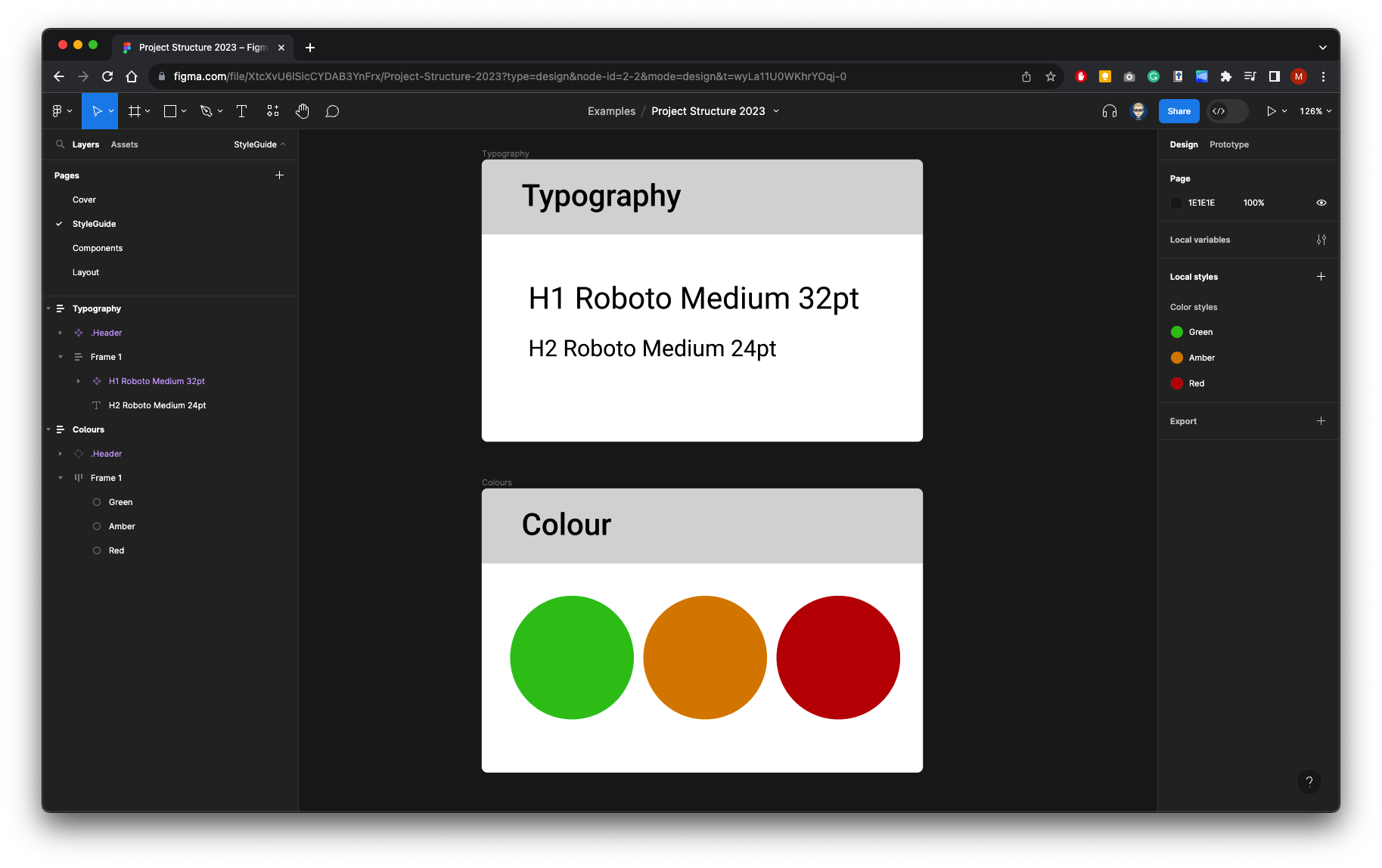Viewport: 1382px width, 868px height.
Task: Select the Move tool
Action: pos(96,111)
